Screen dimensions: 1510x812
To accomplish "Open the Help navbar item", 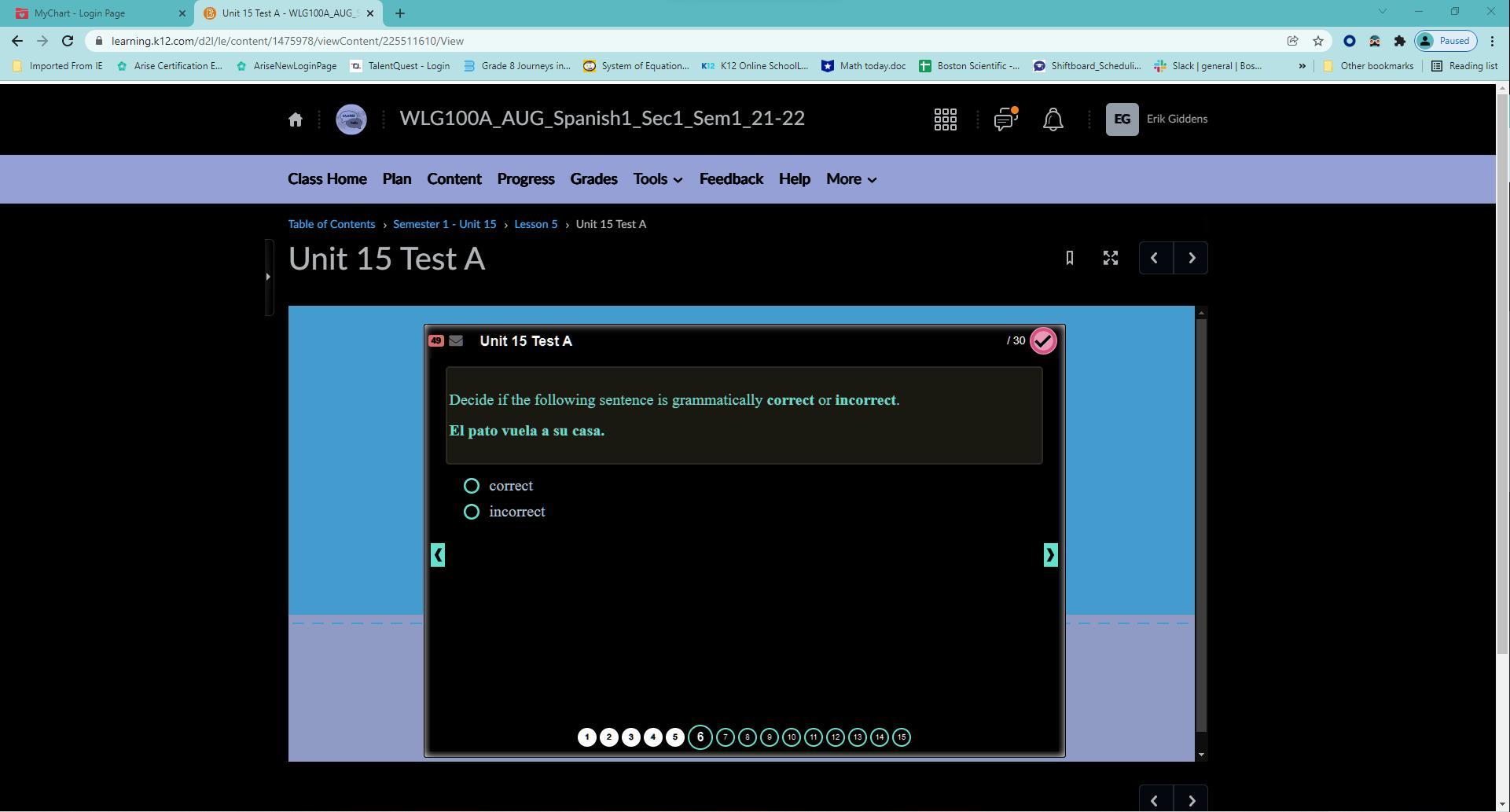I will (795, 179).
